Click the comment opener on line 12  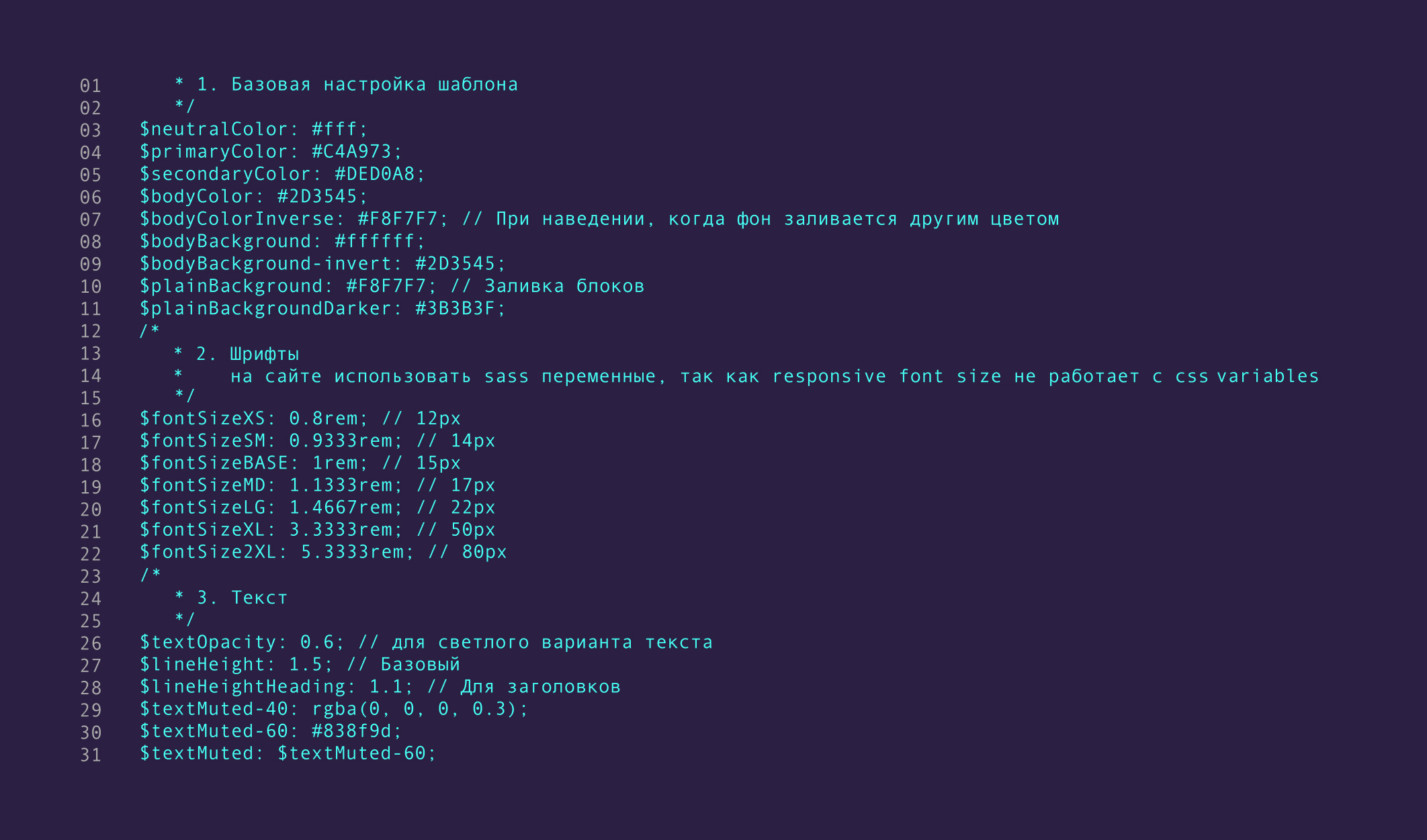pyautogui.click(x=150, y=330)
